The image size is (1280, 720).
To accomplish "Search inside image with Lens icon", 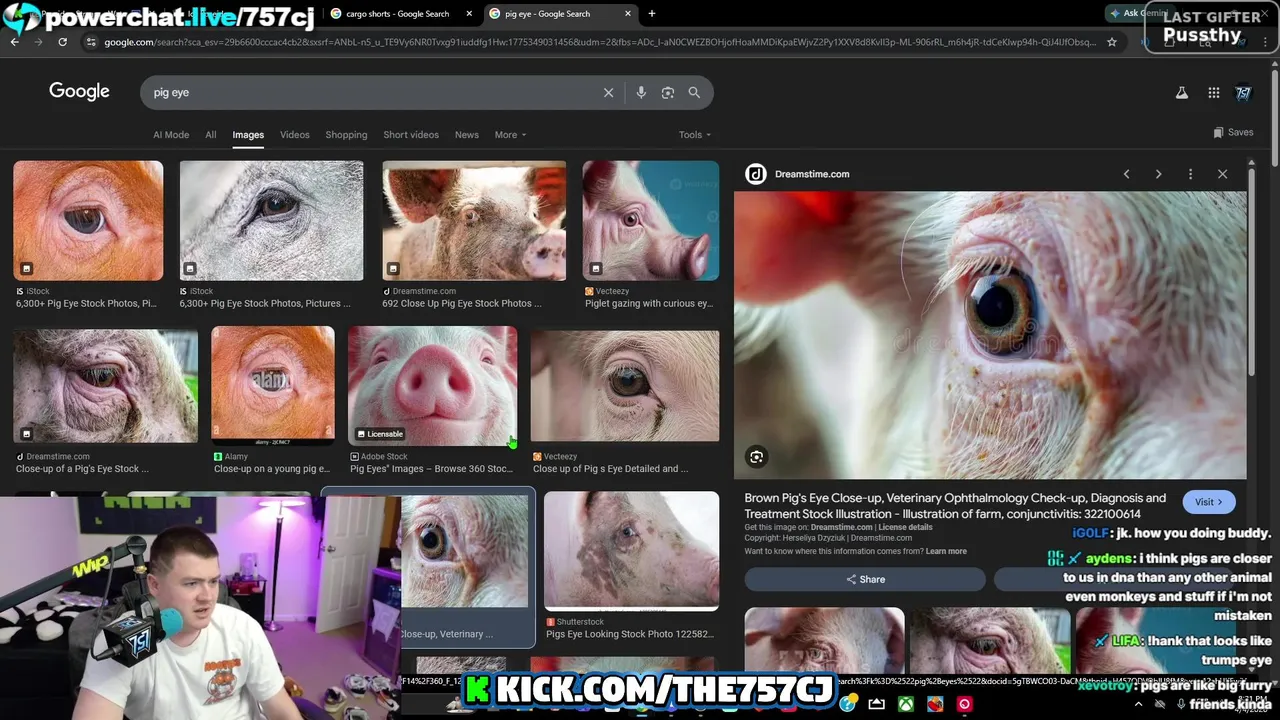I will pos(757,457).
